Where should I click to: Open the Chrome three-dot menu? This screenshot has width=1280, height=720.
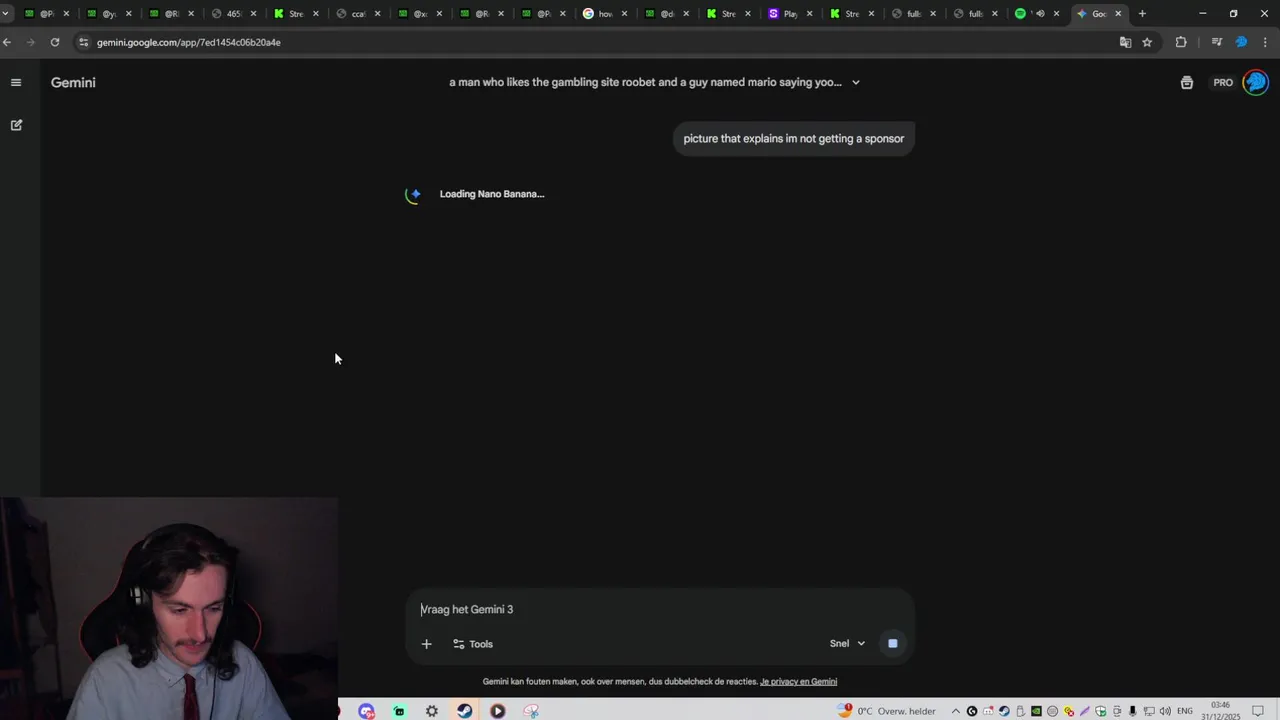(x=1265, y=42)
